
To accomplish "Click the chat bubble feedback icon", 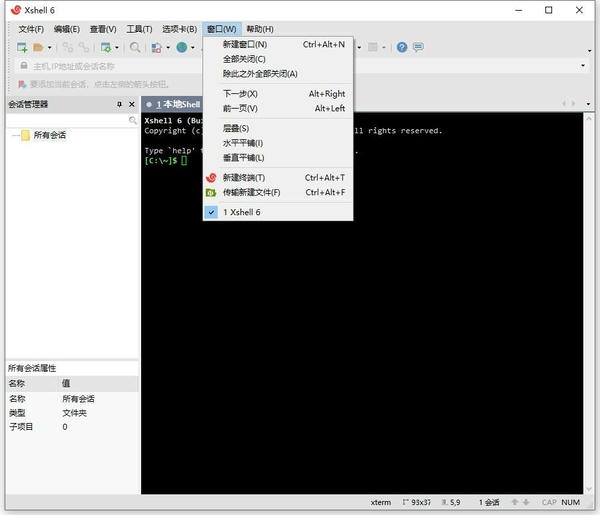I will [418, 47].
